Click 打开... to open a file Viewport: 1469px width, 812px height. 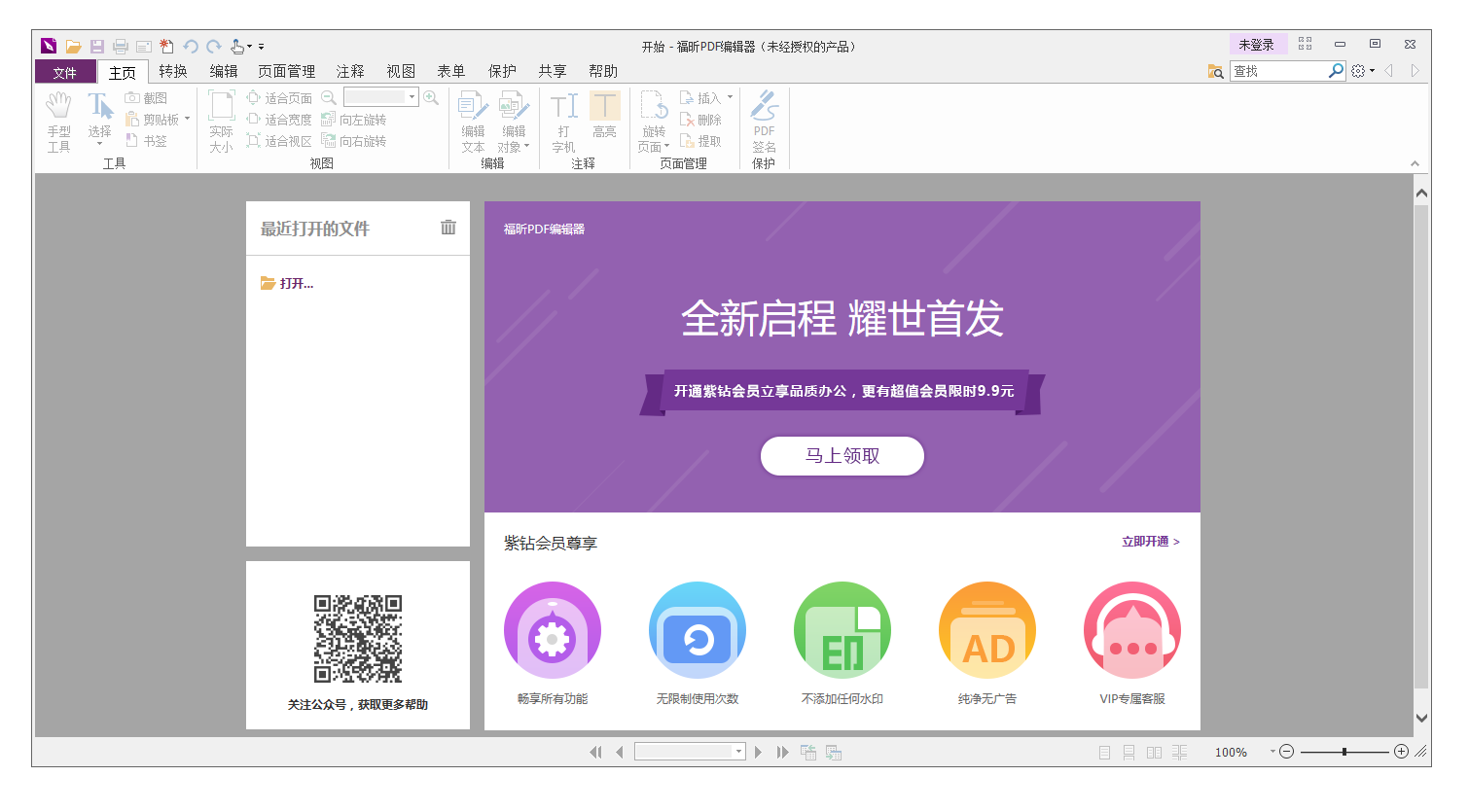287,283
